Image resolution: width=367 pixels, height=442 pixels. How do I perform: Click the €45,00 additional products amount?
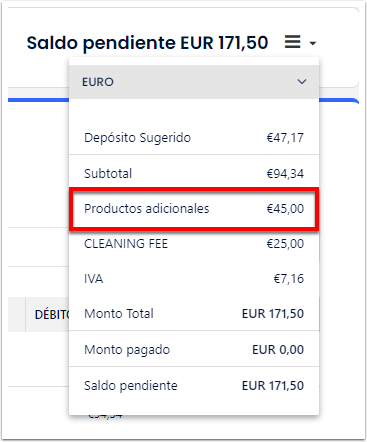click(285, 209)
